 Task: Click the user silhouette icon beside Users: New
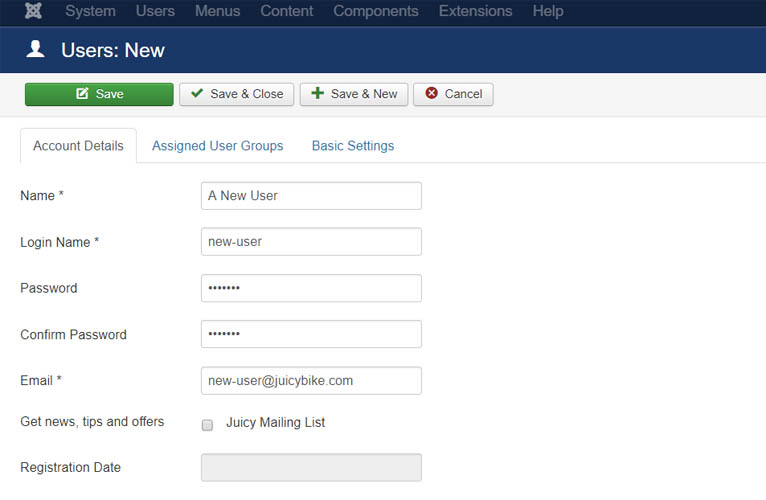click(x=35, y=49)
